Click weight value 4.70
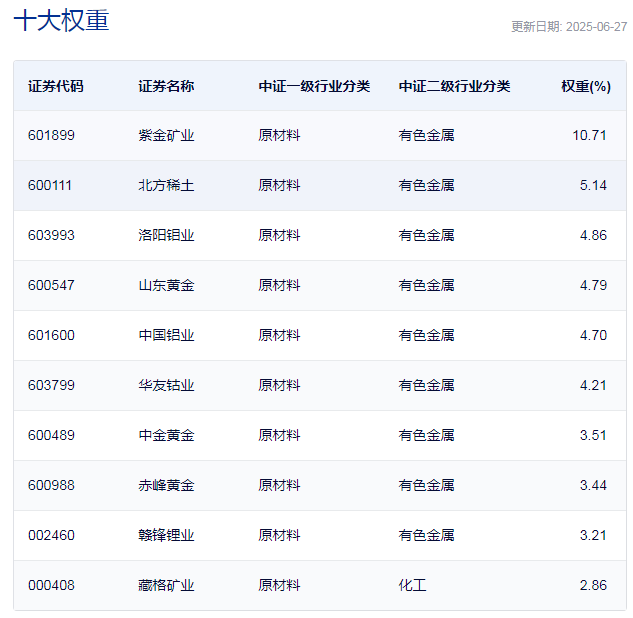This screenshot has width=633, height=618. [593, 335]
